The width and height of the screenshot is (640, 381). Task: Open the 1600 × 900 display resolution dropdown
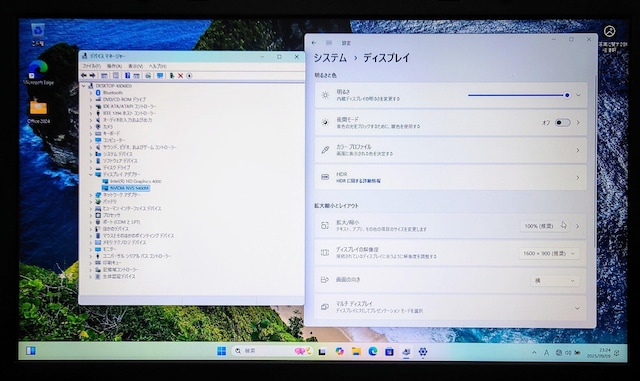pyautogui.click(x=549, y=254)
